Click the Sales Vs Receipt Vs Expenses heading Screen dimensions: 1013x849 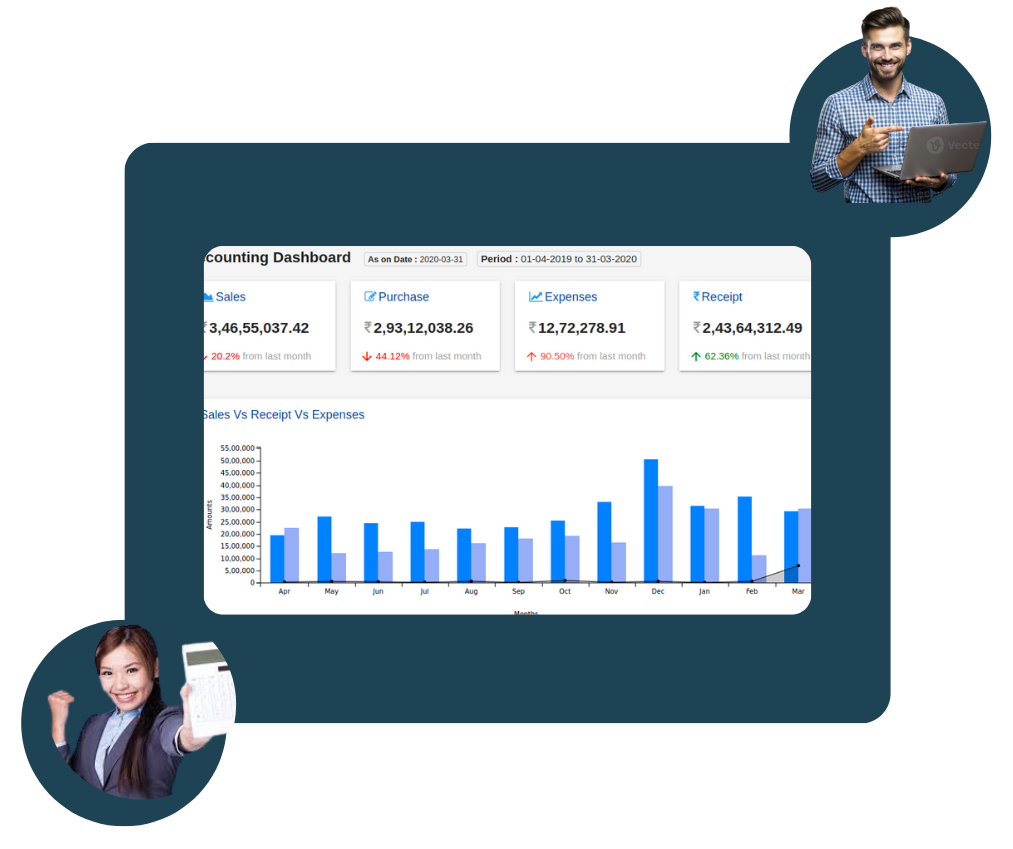(284, 415)
